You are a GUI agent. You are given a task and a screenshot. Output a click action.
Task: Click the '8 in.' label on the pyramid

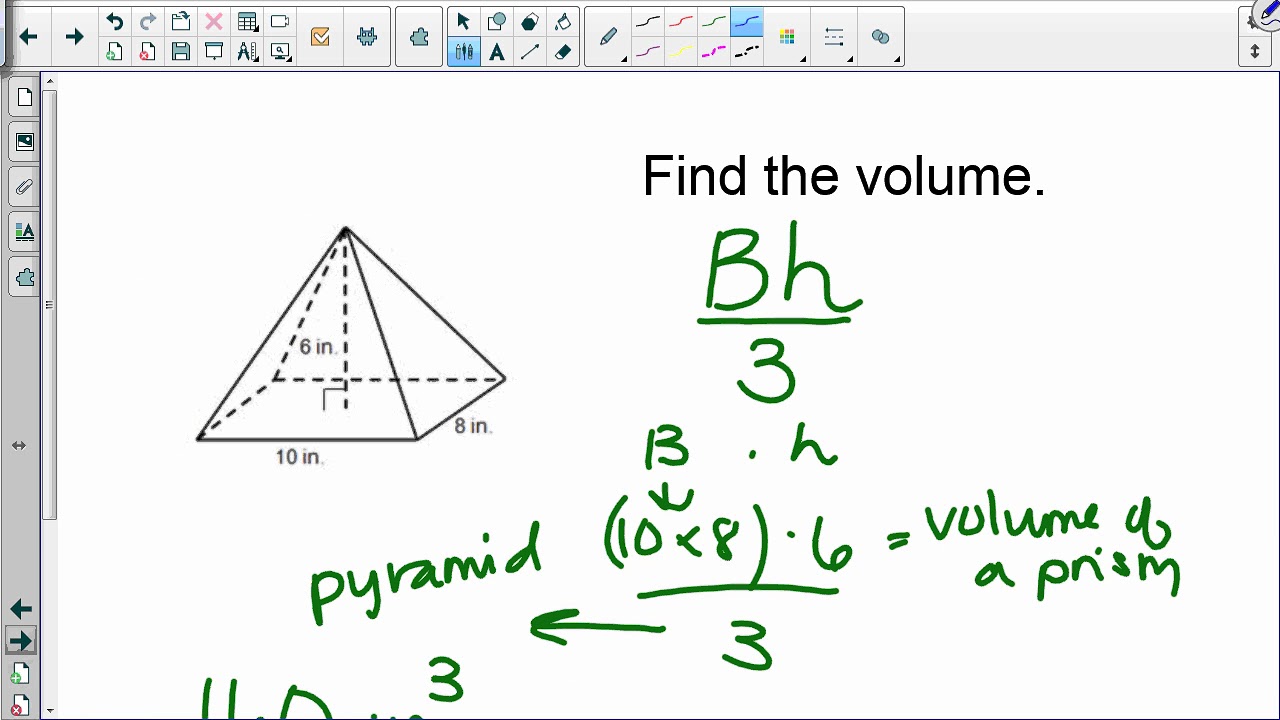point(472,426)
